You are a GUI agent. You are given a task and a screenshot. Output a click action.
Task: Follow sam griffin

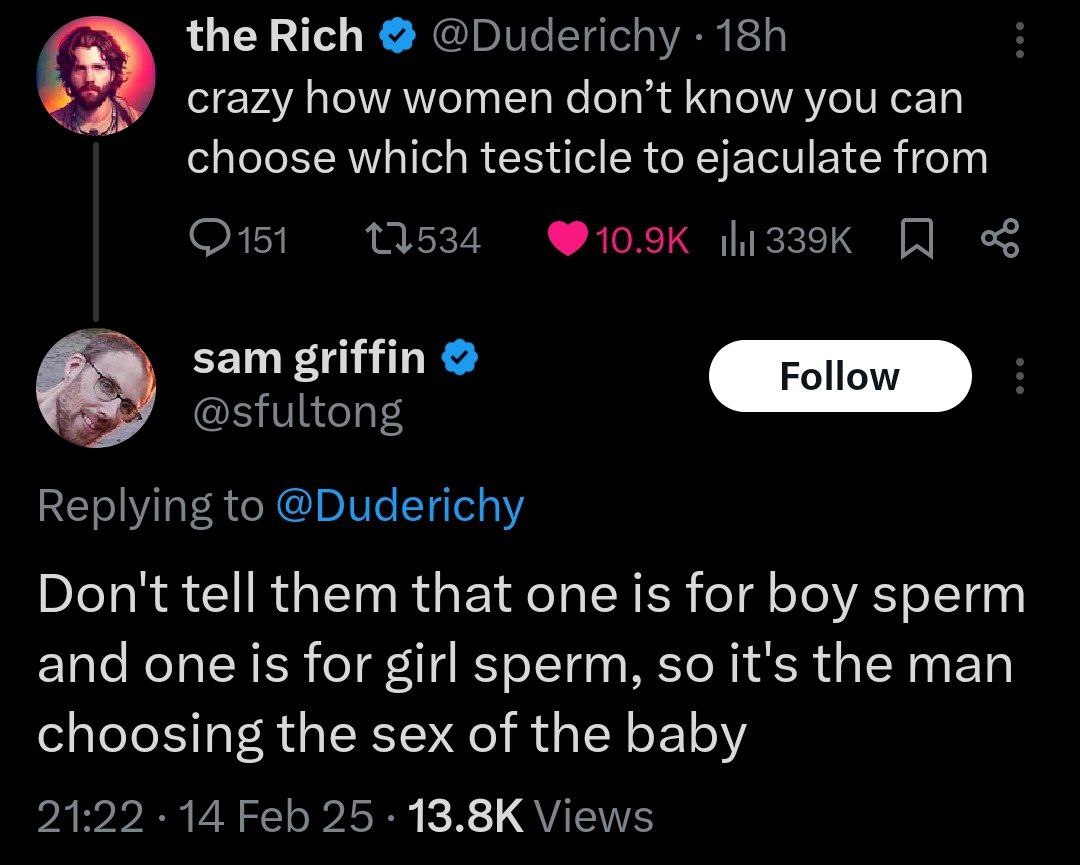click(x=840, y=375)
